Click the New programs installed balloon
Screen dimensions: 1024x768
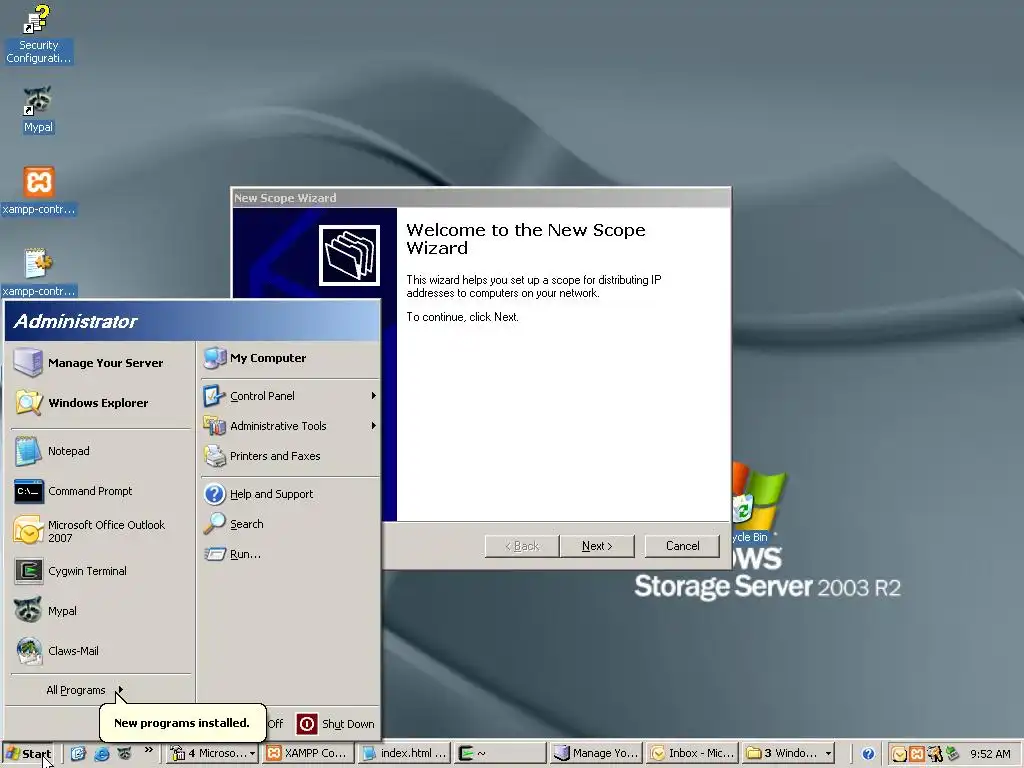pos(182,722)
